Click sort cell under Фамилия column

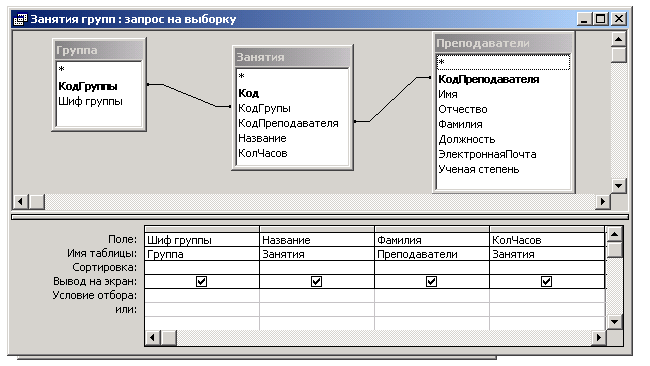tap(432, 268)
